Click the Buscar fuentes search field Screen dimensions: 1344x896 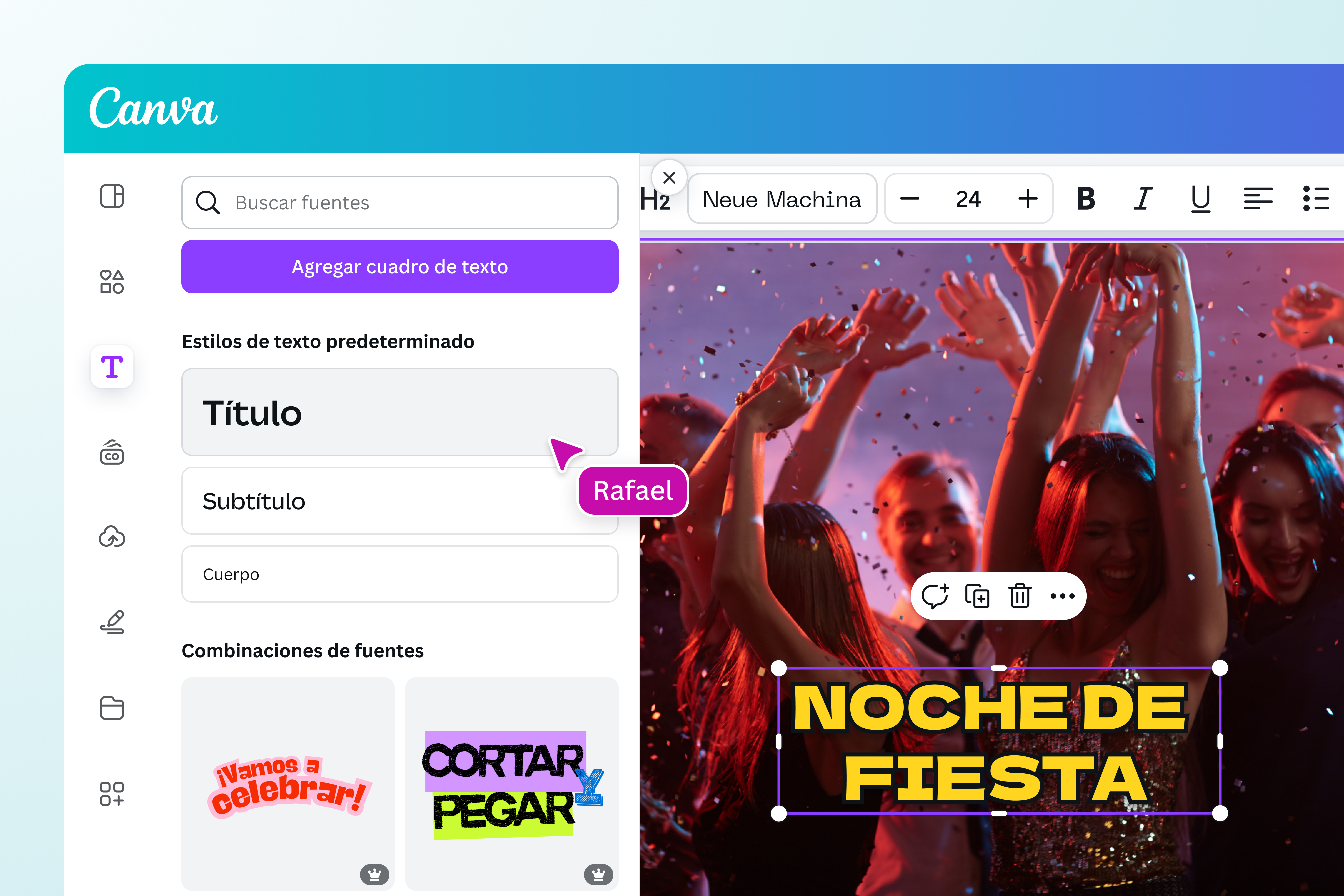click(400, 203)
